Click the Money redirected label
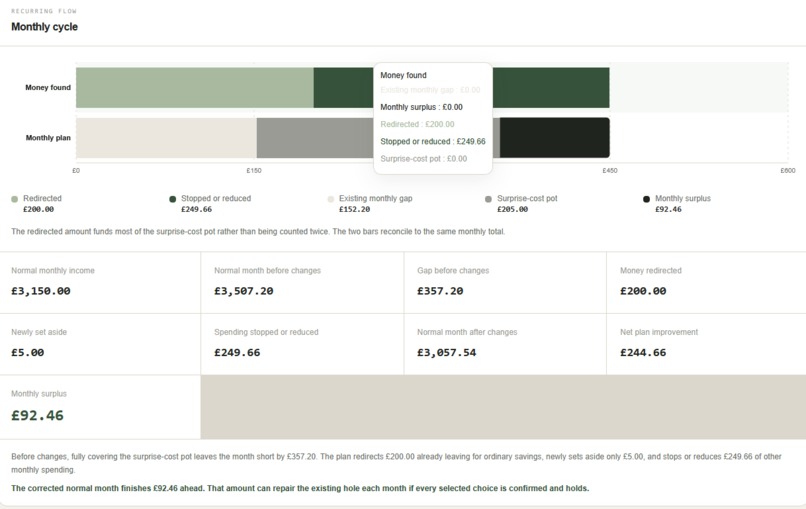This screenshot has height=509, width=806. click(x=651, y=270)
